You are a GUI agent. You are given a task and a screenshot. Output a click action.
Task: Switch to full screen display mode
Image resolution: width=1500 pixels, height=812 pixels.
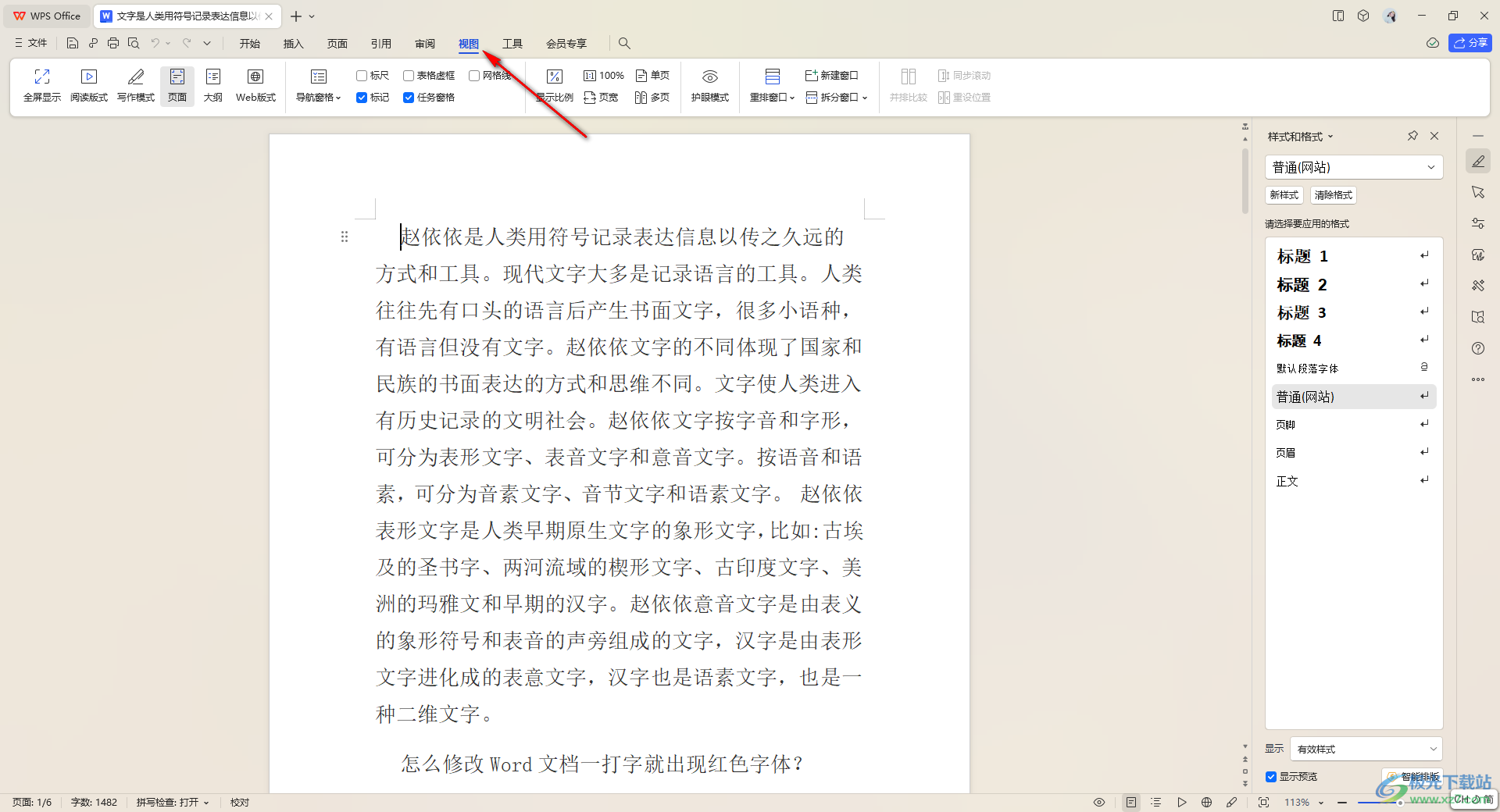click(42, 85)
